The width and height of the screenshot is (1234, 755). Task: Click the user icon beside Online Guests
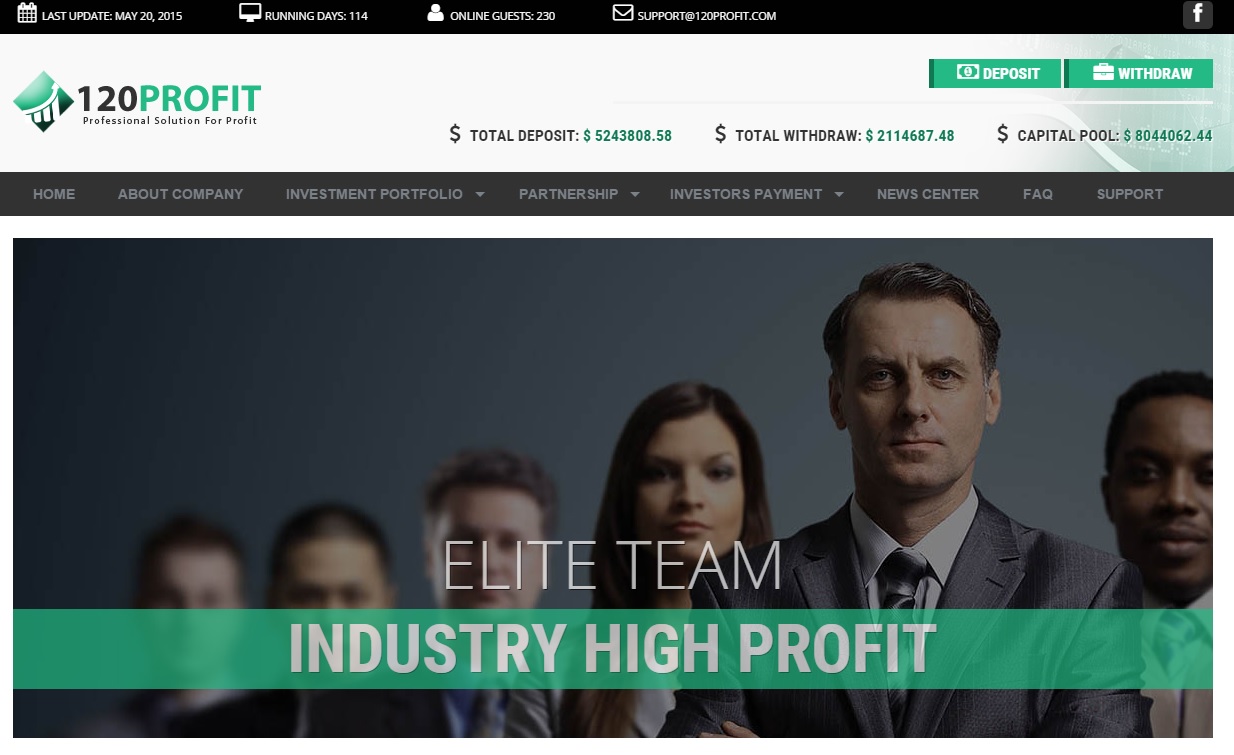coord(435,14)
